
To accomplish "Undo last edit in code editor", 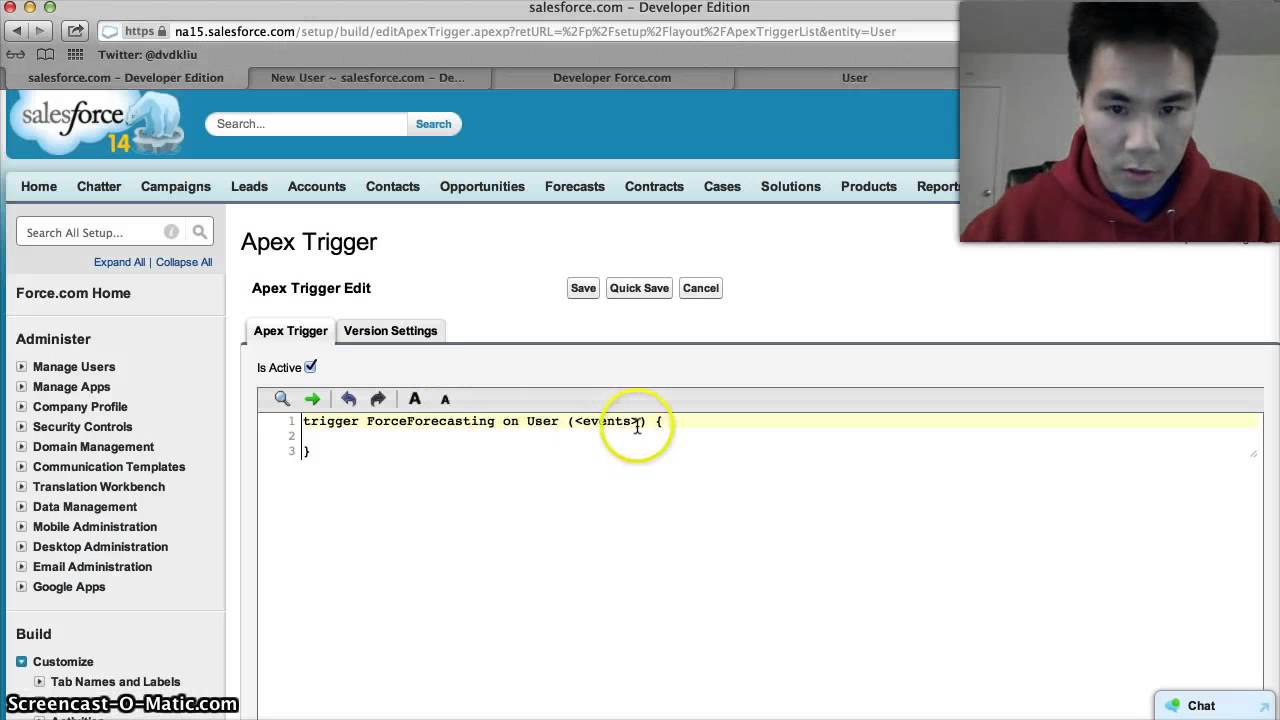I will (348, 399).
